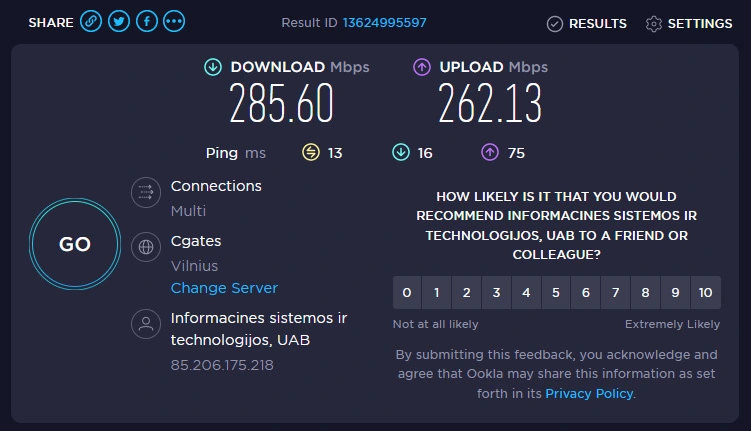The height and width of the screenshot is (431, 751).
Task: Copy the share link icon
Action: pos(91,22)
